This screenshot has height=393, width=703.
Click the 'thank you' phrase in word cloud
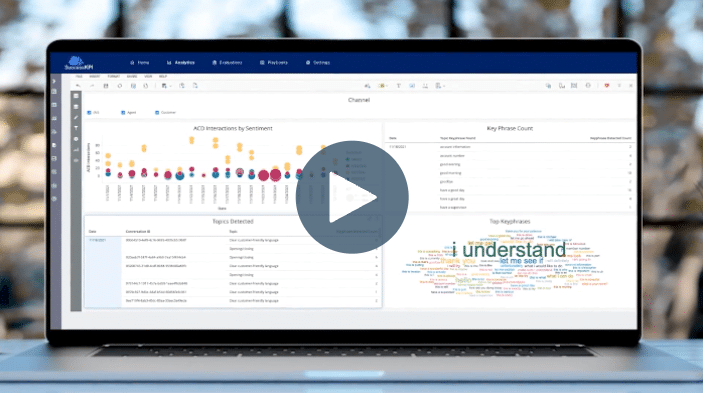tap(457, 260)
